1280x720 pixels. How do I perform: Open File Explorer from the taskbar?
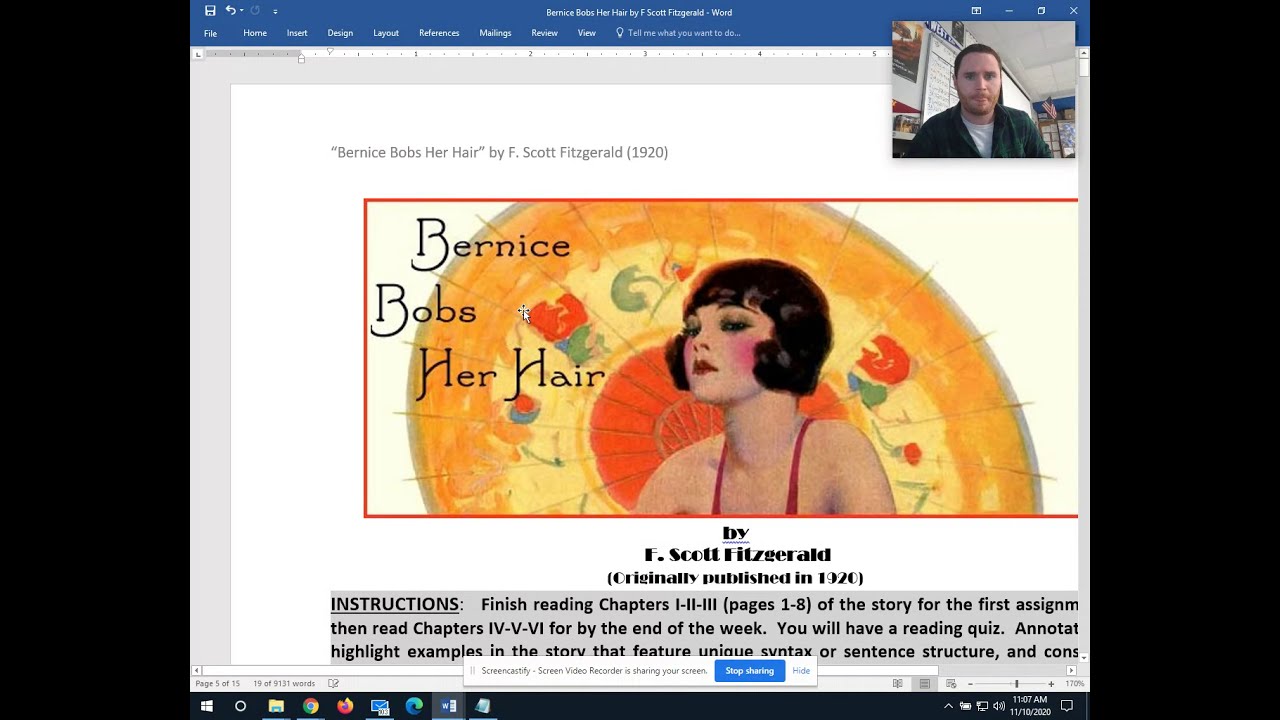coord(276,706)
